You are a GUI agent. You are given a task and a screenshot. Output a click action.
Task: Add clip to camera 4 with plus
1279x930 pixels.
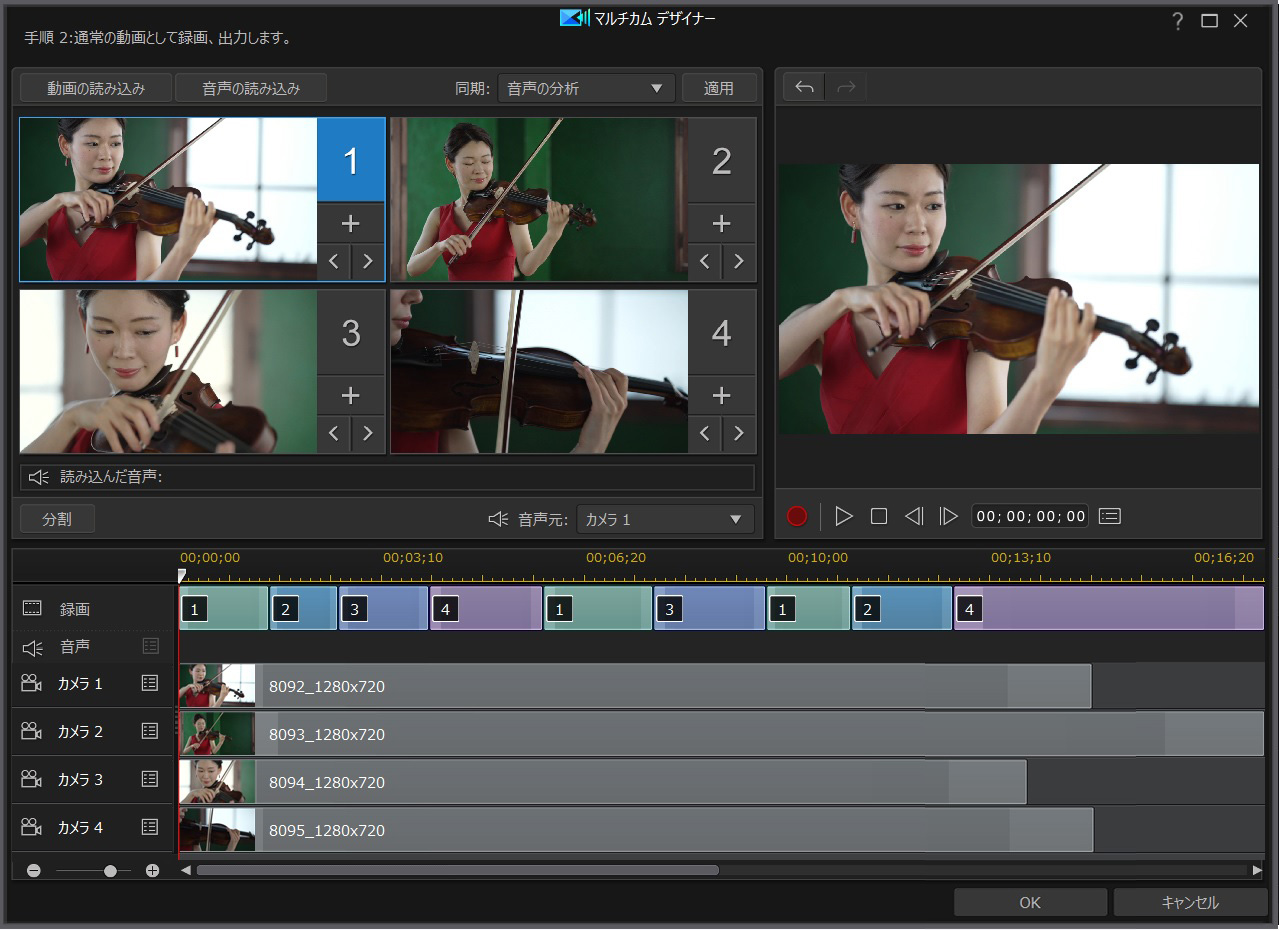[722, 395]
